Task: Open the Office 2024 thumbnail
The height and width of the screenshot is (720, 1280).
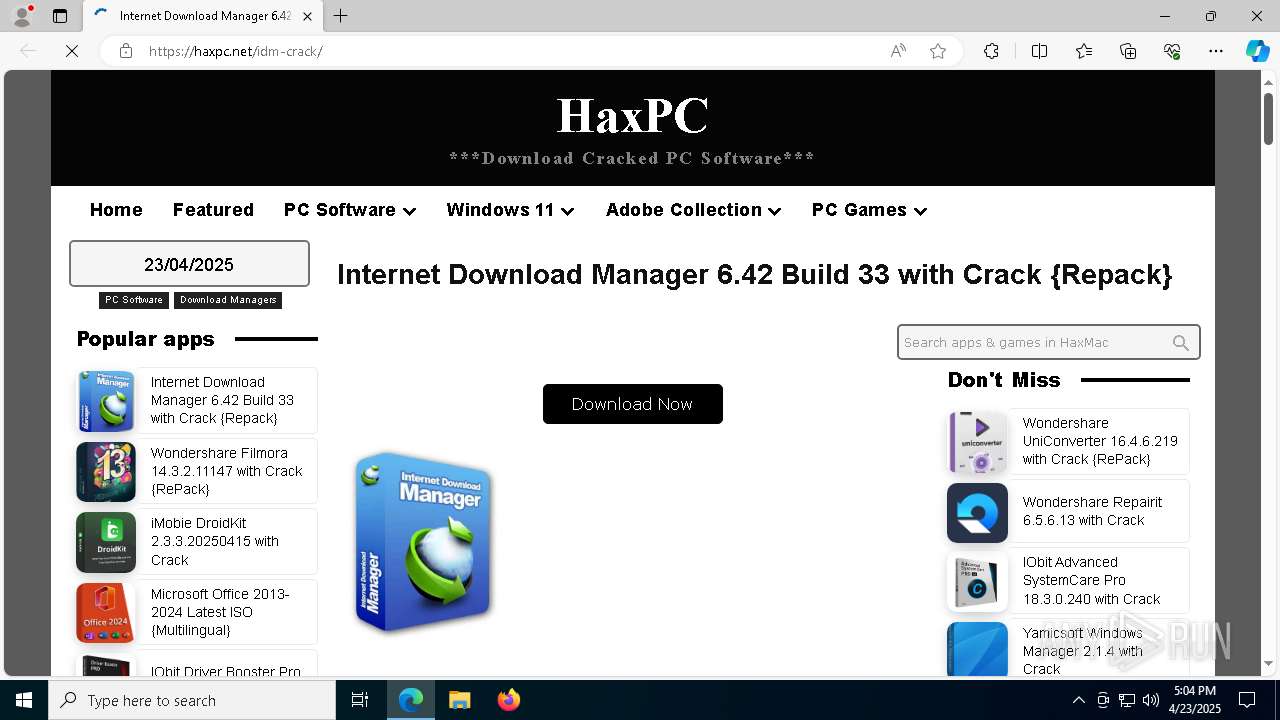Action: (106, 613)
